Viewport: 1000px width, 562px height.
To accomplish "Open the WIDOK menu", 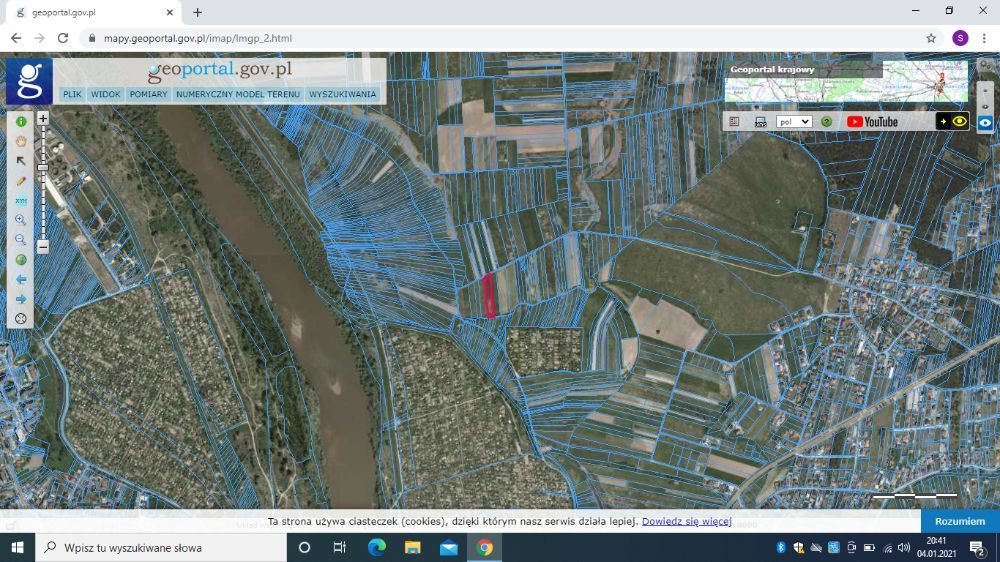I will pyautogui.click(x=105, y=94).
